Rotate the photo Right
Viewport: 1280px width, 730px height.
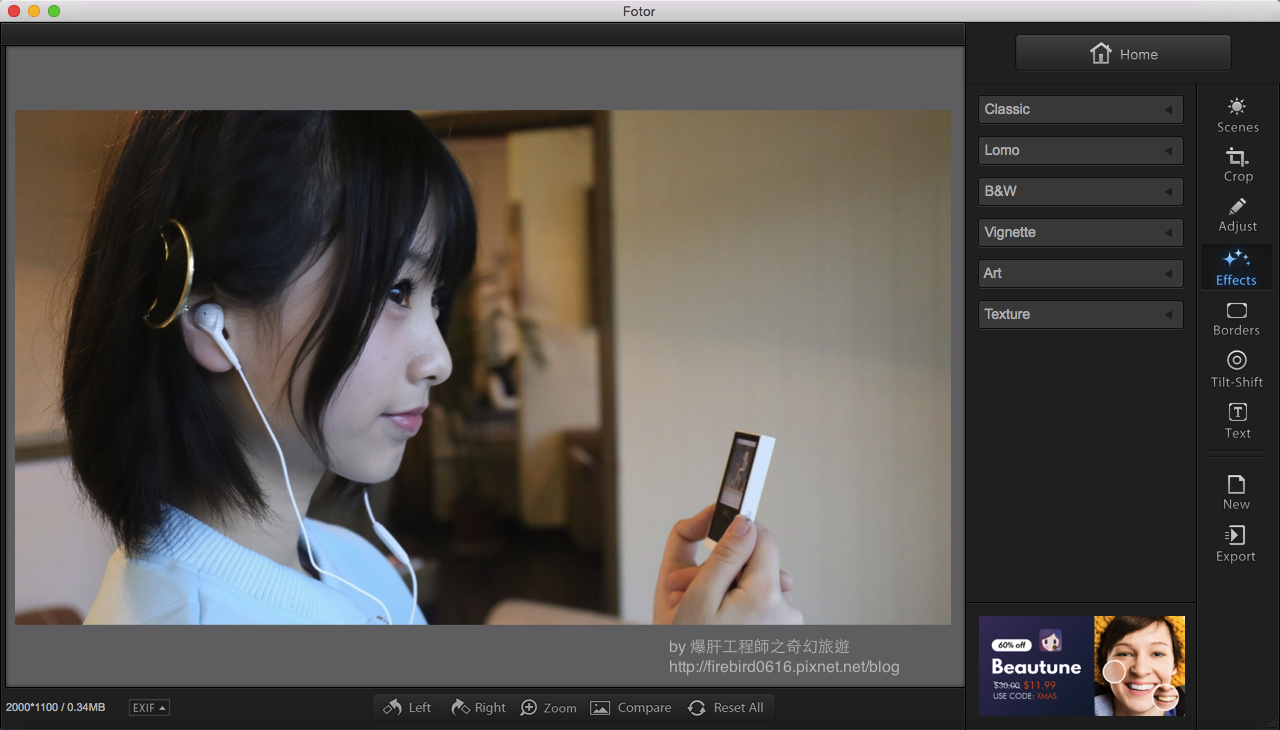click(x=478, y=708)
